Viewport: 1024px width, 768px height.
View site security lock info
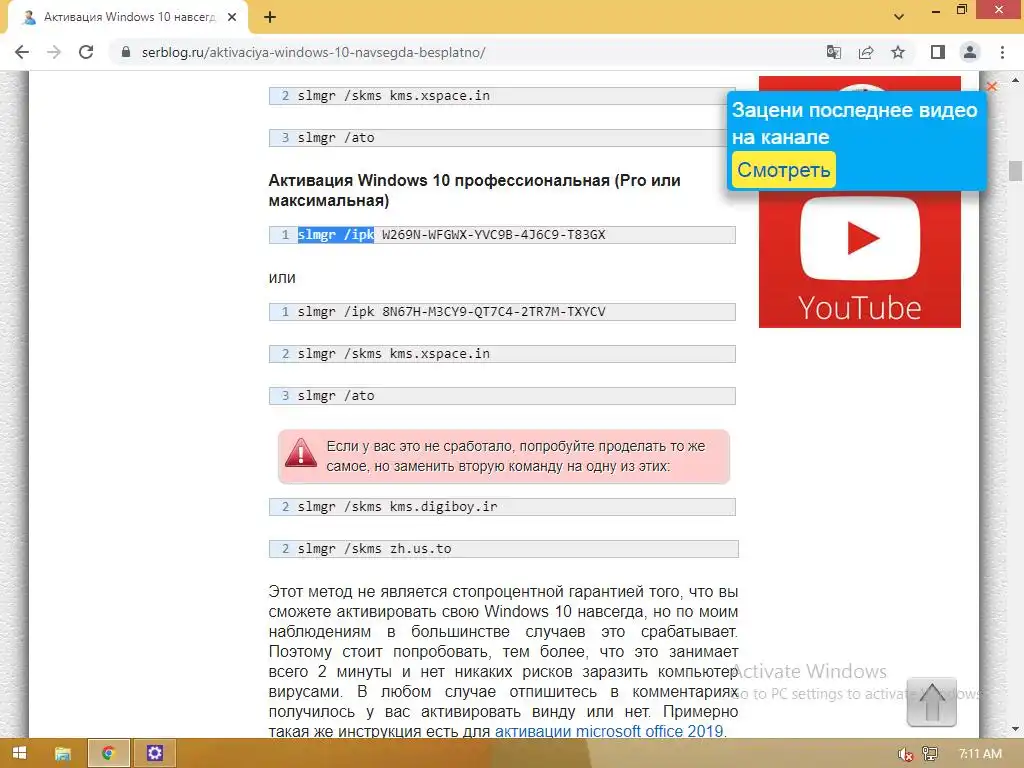[x=126, y=52]
